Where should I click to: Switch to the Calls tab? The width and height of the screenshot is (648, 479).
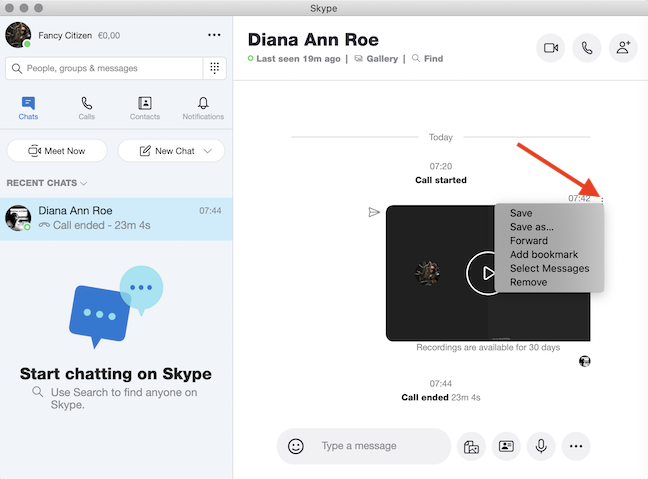click(x=86, y=108)
